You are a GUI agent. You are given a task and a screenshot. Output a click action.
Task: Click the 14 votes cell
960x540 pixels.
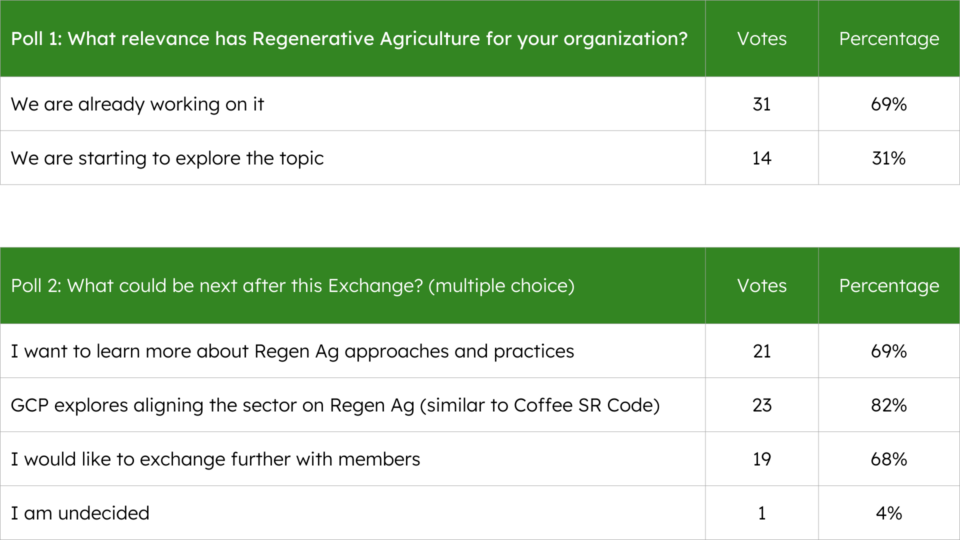(761, 158)
